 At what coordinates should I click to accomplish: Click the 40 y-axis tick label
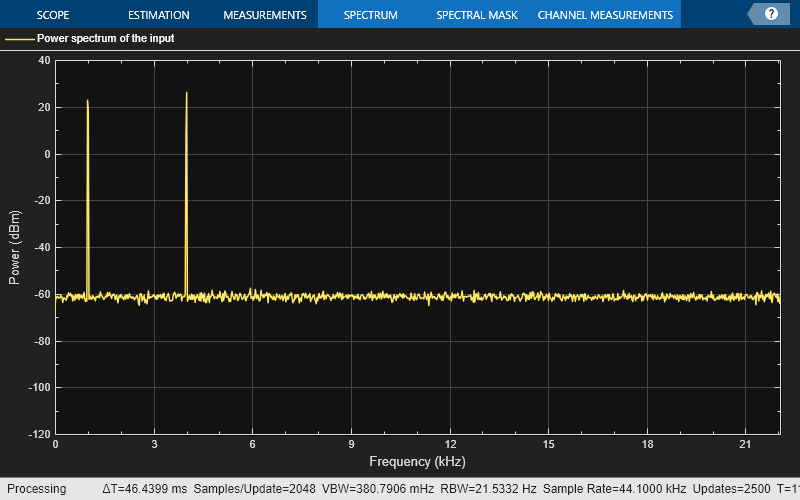coord(44,60)
